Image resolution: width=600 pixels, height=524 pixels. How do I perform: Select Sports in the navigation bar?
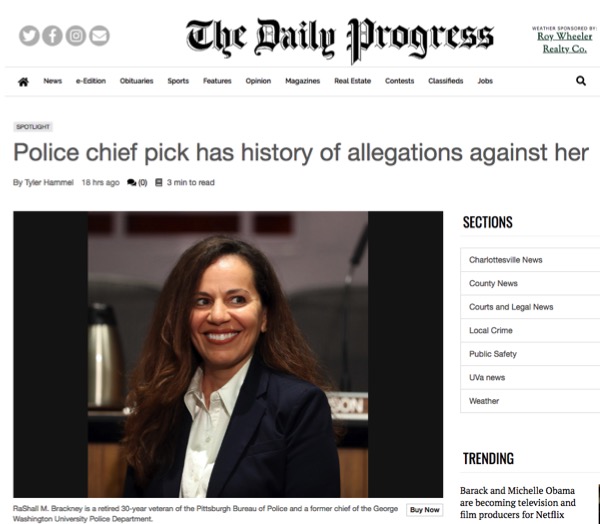pyautogui.click(x=178, y=81)
